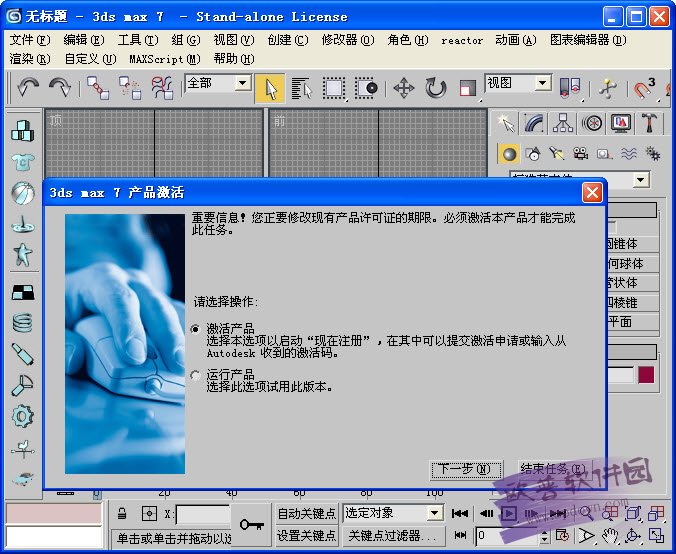Click the reactor Toy Car icon
This screenshot has width=676, height=554.
point(22,478)
